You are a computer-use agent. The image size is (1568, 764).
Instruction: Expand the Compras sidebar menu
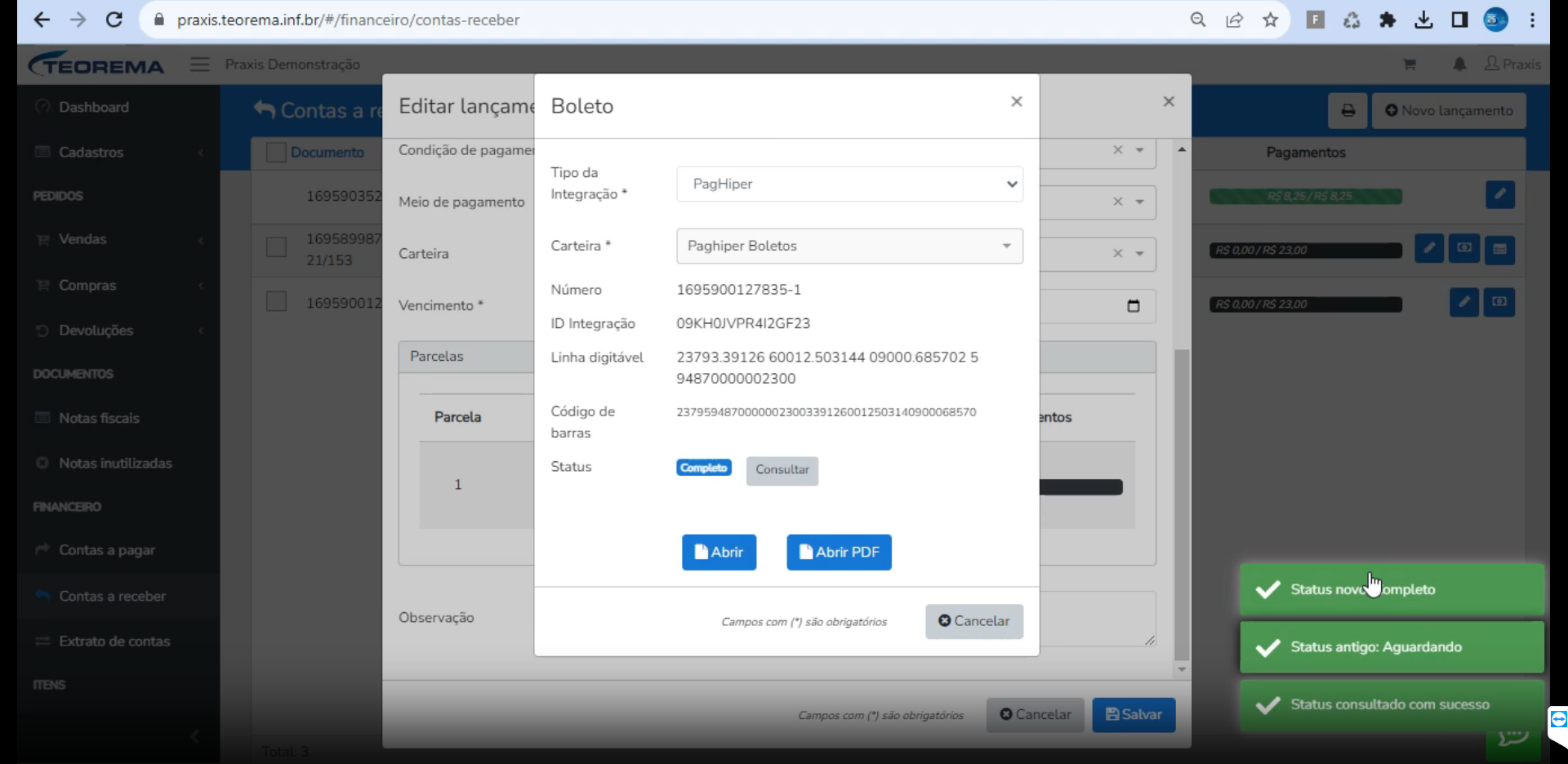pos(118,285)
